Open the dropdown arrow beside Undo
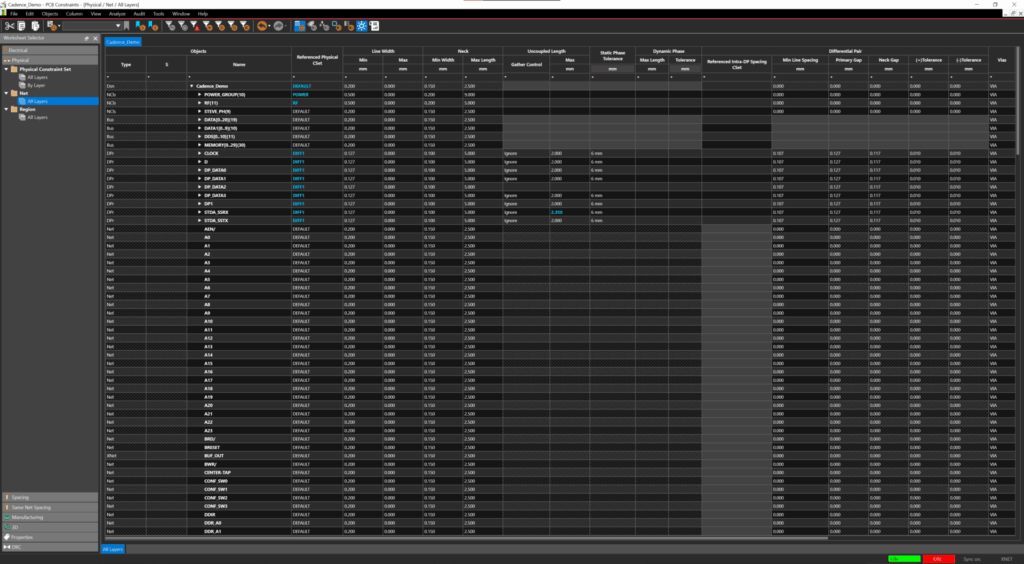 click(x=270, y=26)
